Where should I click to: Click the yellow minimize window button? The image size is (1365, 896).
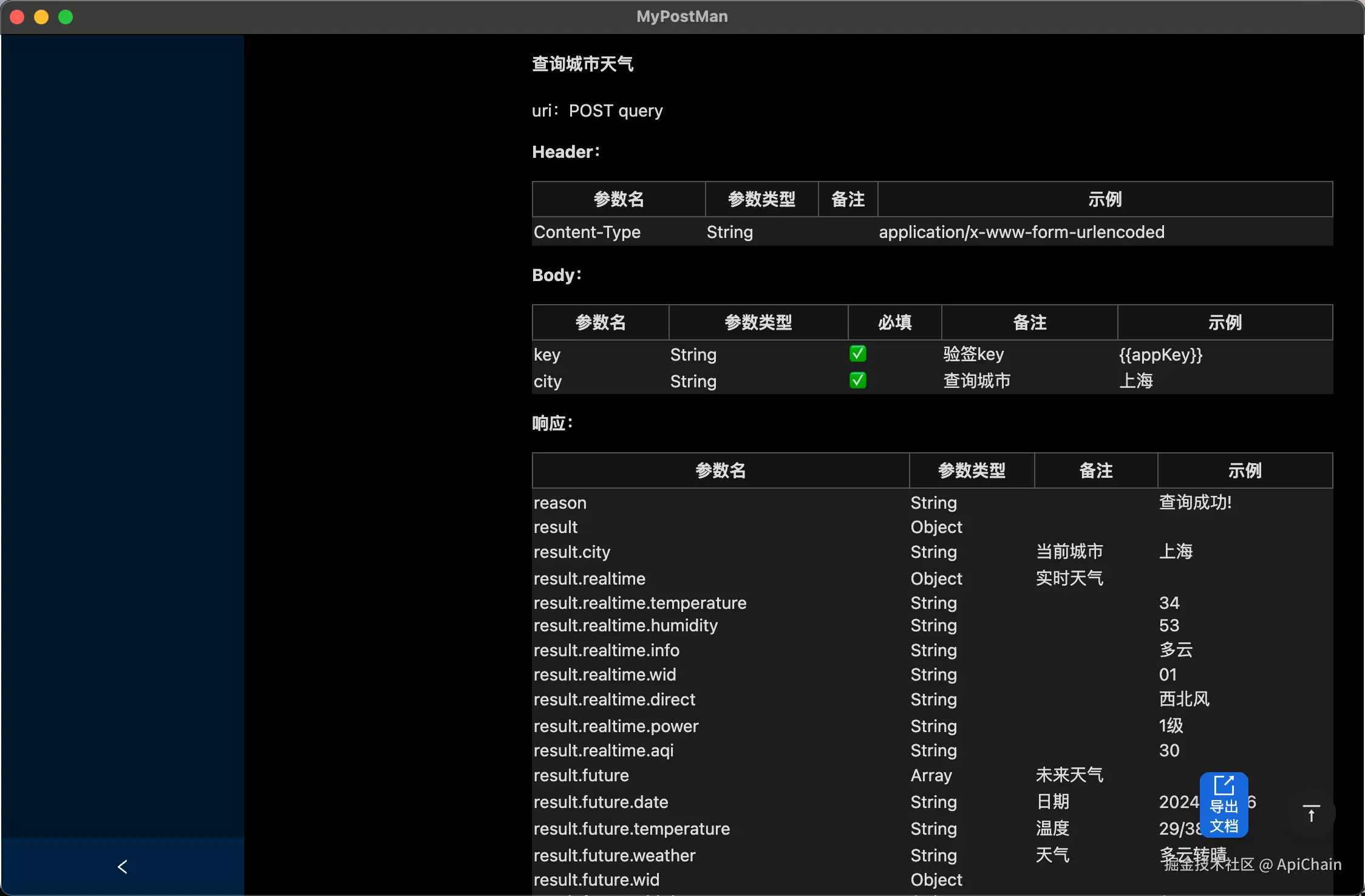pos(41,17)
